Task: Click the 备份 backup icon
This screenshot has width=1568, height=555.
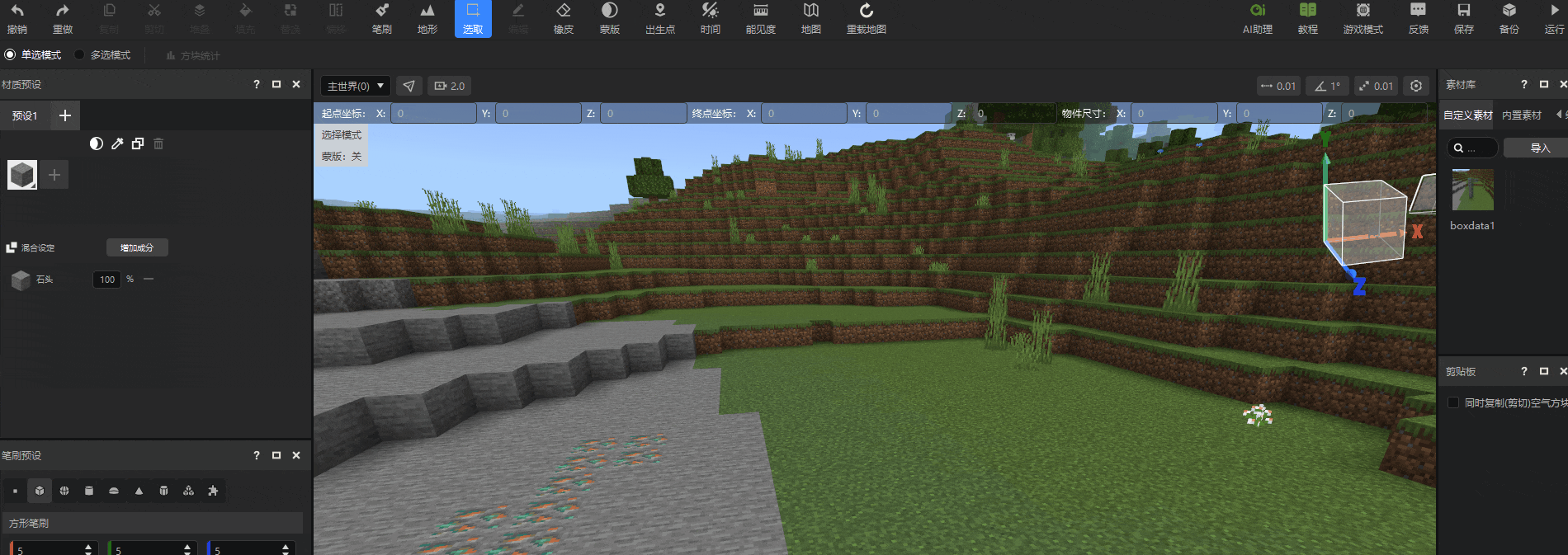Action: (x=1509, y=18)
